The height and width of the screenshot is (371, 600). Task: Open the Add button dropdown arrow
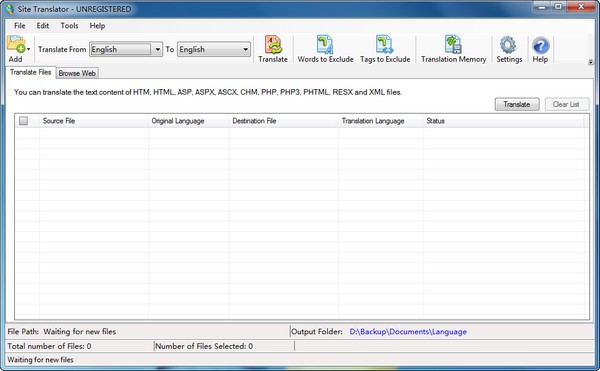click(x=29, y=49)
